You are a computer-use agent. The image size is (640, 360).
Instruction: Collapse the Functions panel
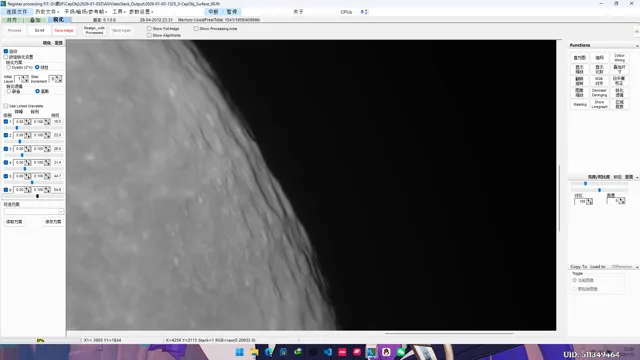(x=637, y=46)
